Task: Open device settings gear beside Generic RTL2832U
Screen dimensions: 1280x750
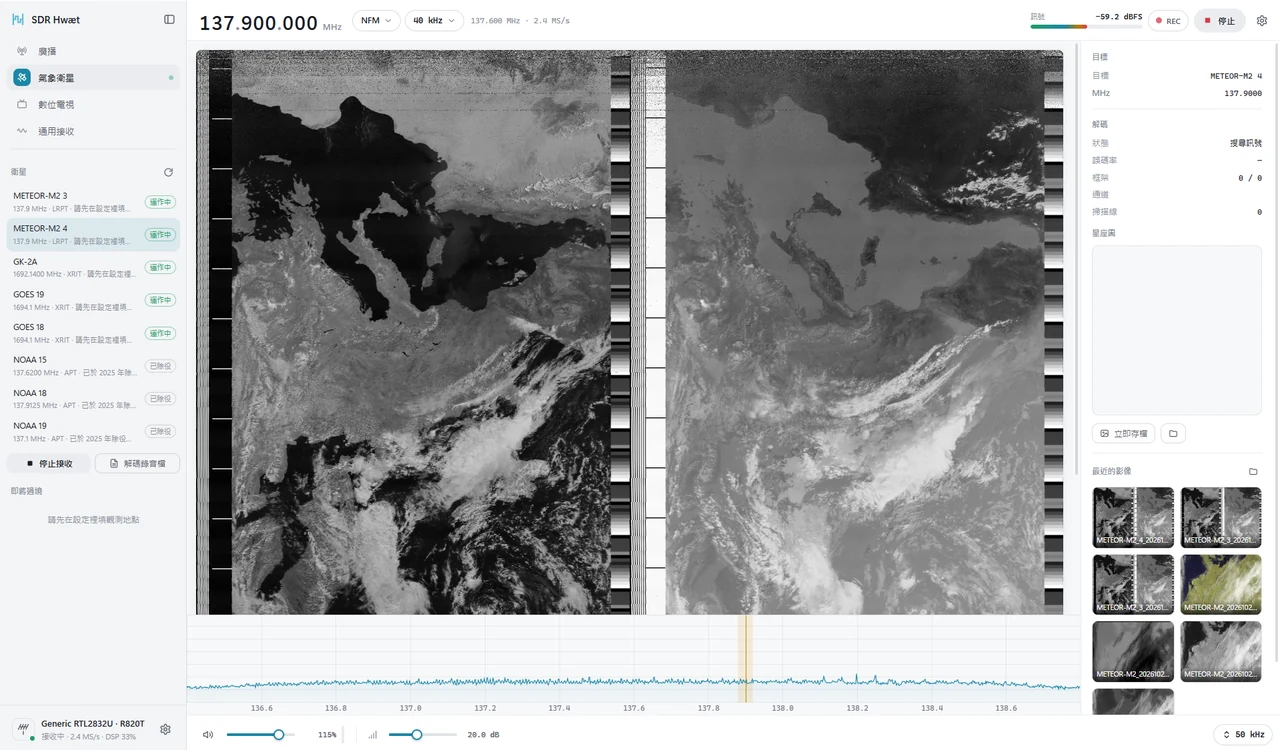Action: coord(165,729)
